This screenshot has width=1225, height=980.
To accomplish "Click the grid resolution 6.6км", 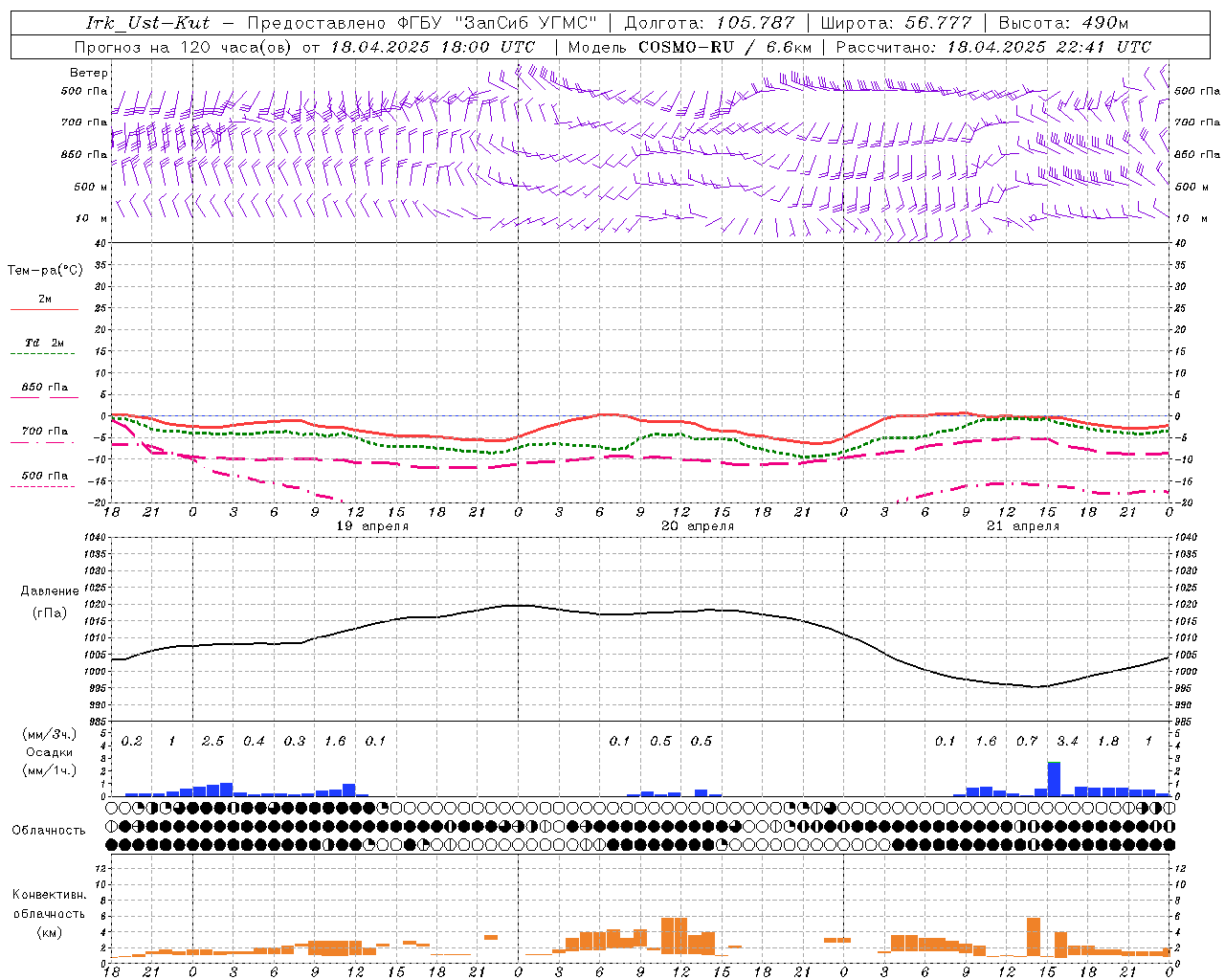I will point(789,47).
